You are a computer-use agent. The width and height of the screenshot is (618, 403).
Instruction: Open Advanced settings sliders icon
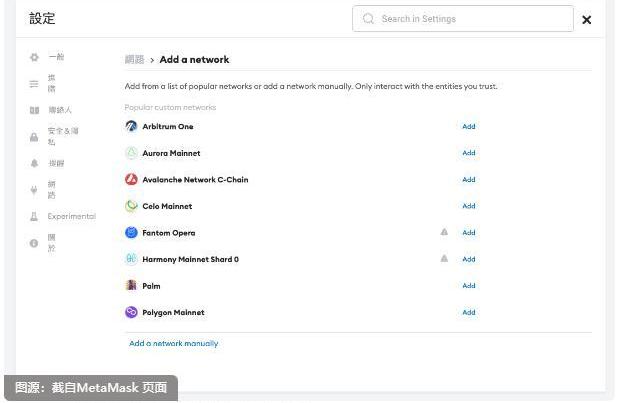pyautogui.click(x=34, y=84)
